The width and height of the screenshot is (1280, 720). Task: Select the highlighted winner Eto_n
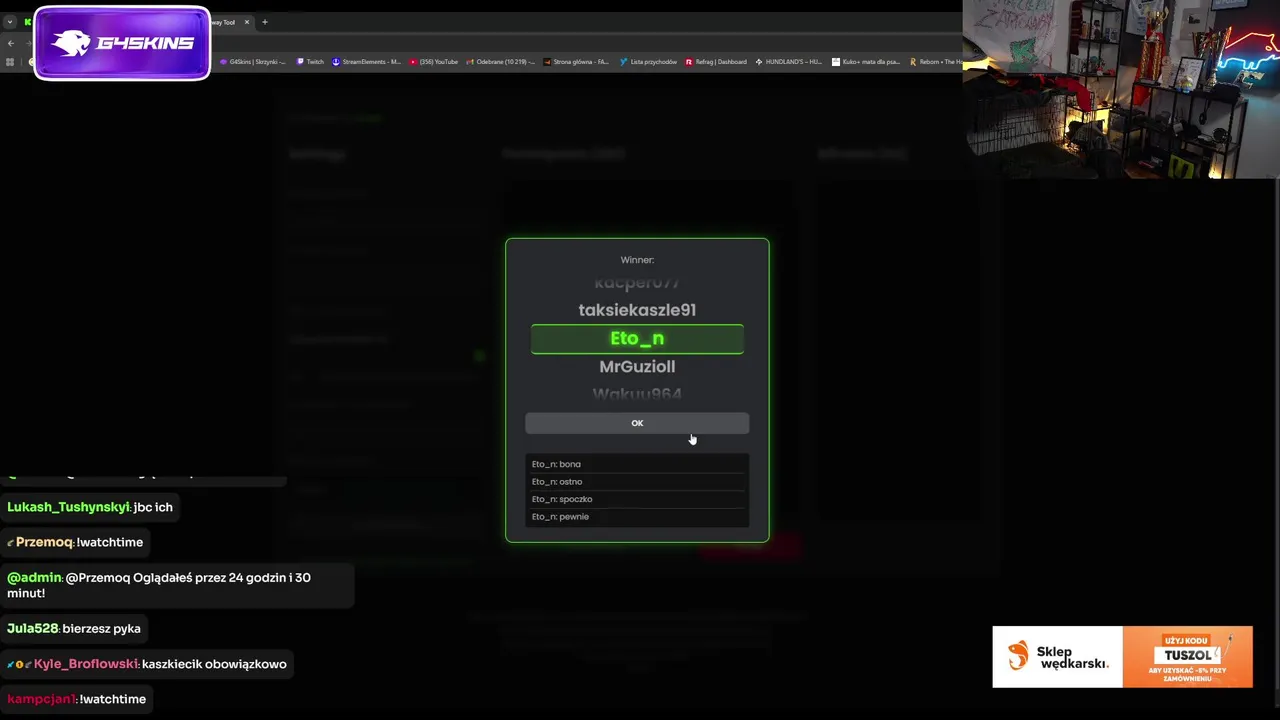(x=637, y=339)
